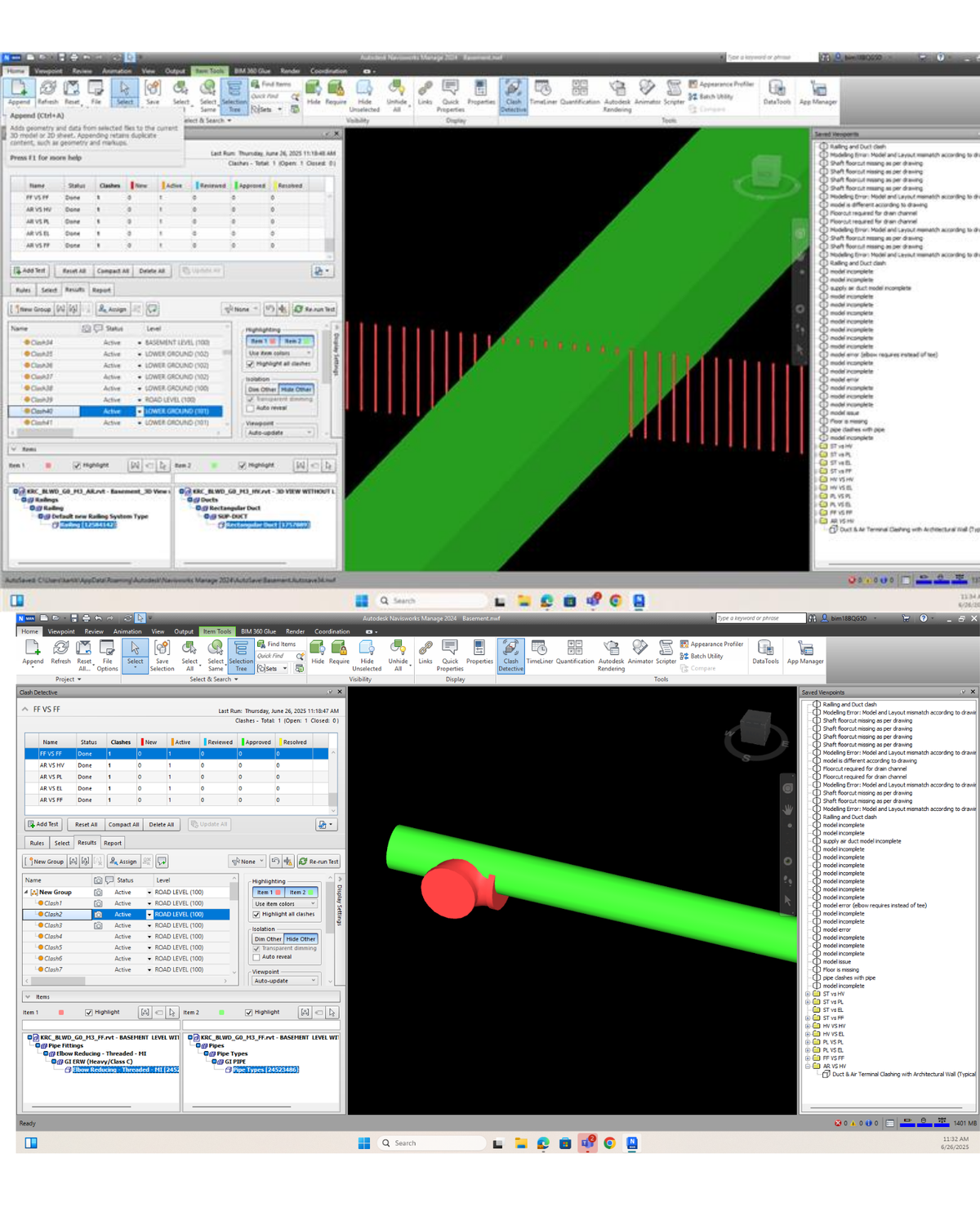Click Save Selection in the pipe-clash window
Image resolution: width=980 pixels, height=1225 pixels.
pos(162,655)
